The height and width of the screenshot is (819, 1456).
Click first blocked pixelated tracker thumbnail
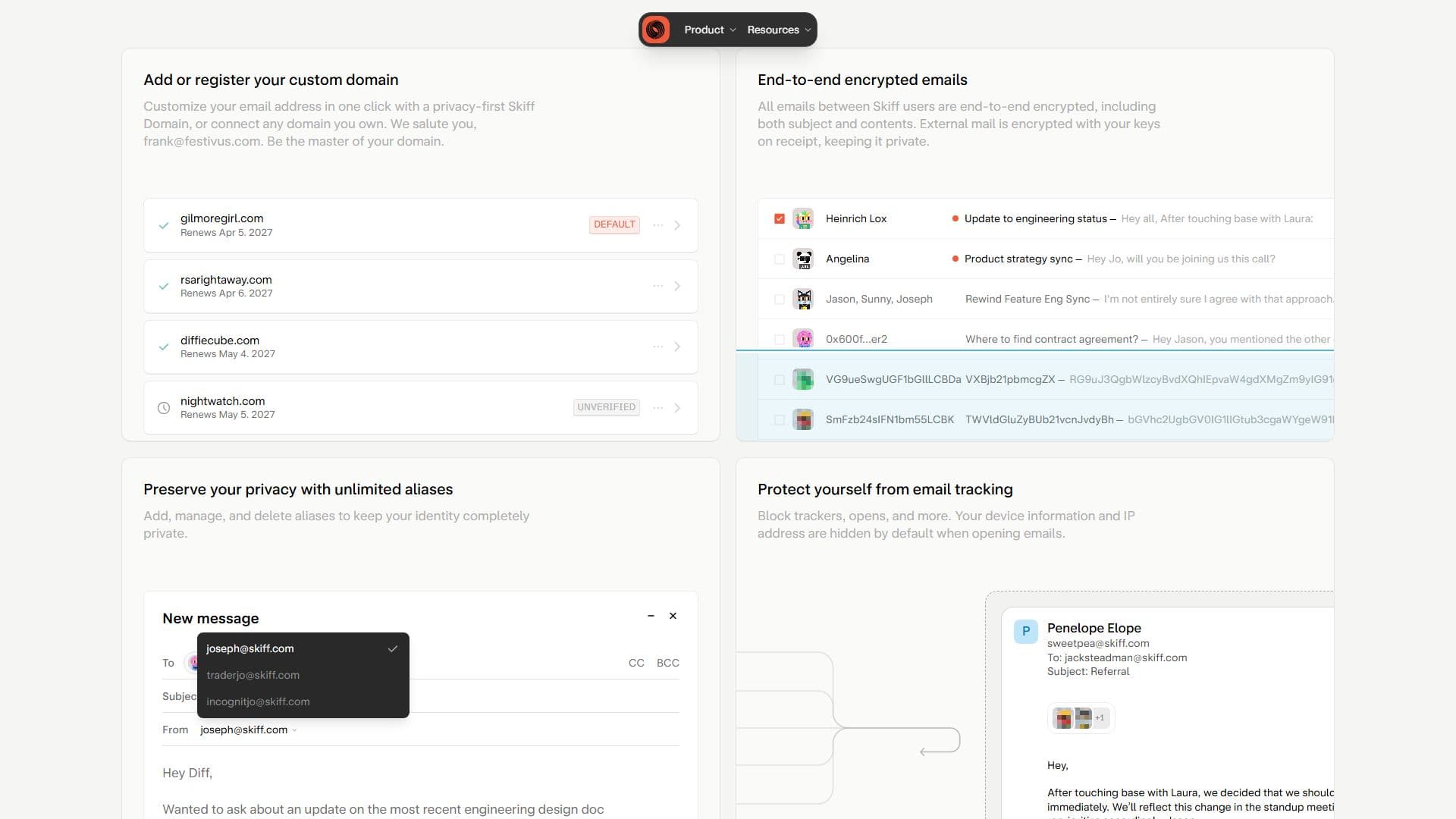pos(1063,717)
